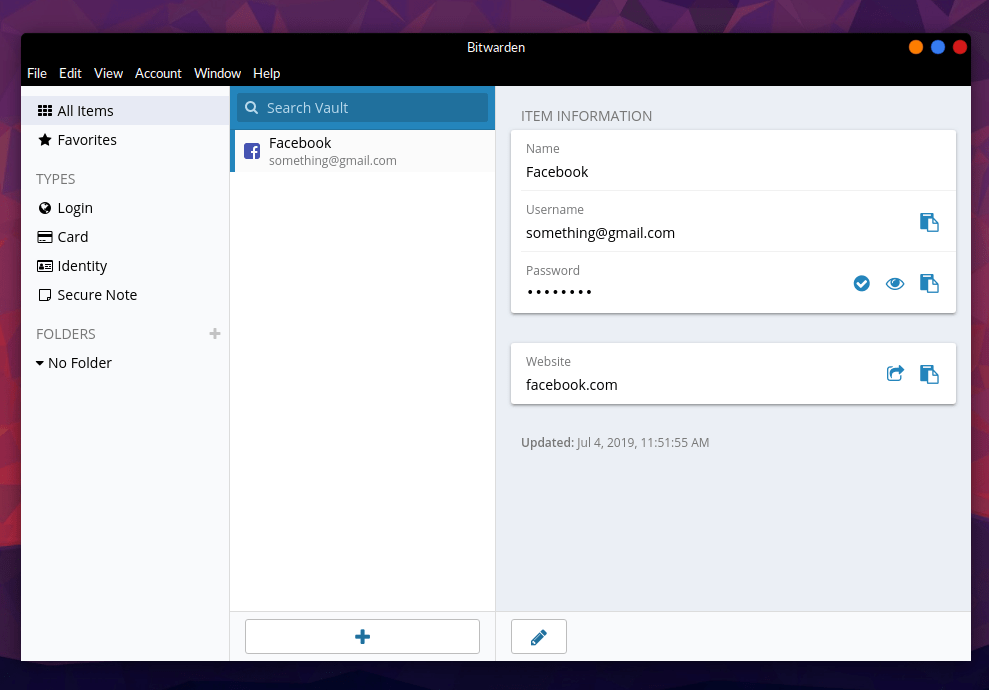Open the View menu
The image size is (989, 690).
(x=108, y=73)
